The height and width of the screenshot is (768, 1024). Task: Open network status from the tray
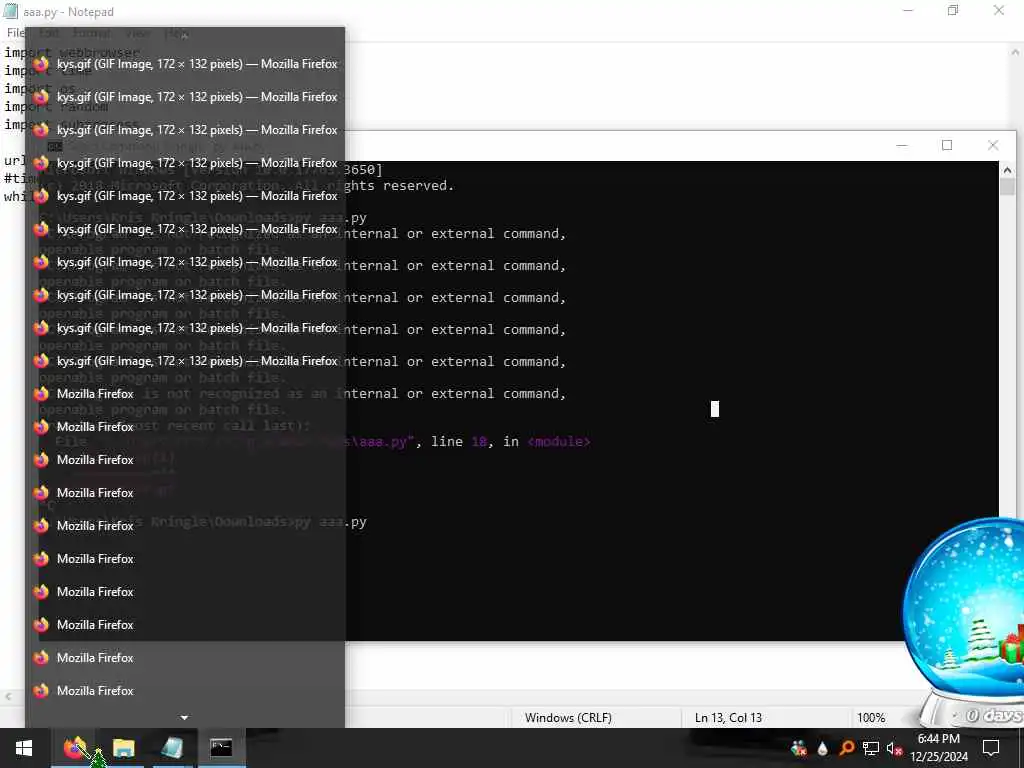pyautogui.click(x=871, y=748)
